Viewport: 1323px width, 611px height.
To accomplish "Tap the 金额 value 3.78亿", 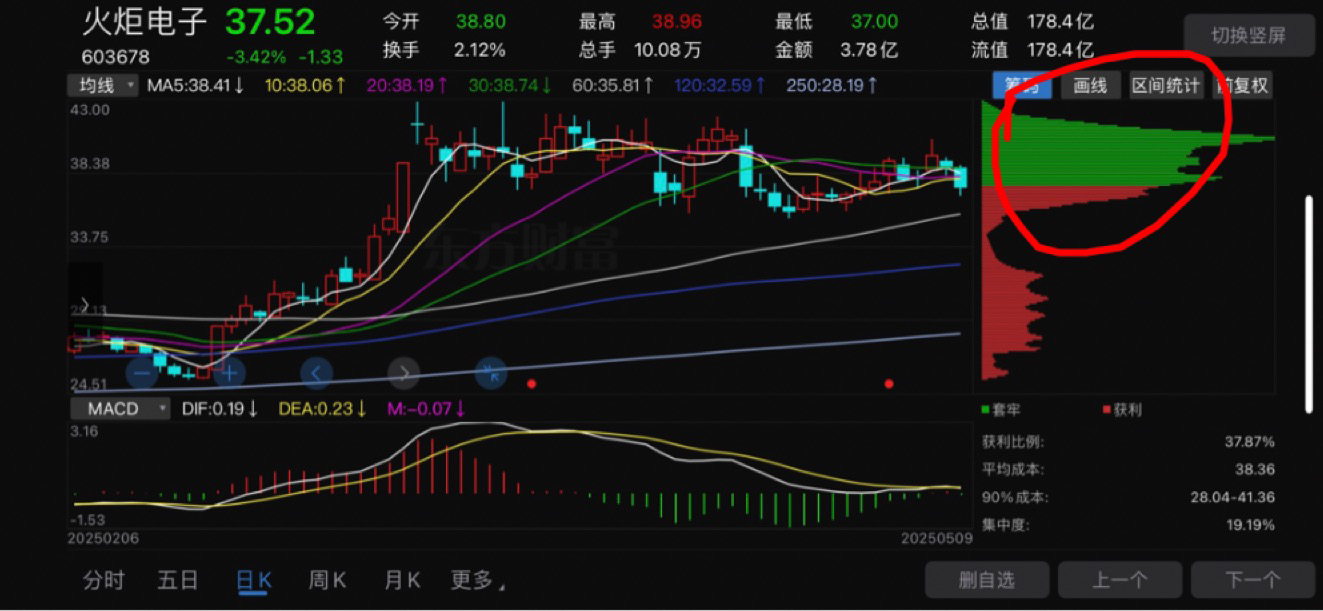I will pyautogui.click(x=869, y=49).
